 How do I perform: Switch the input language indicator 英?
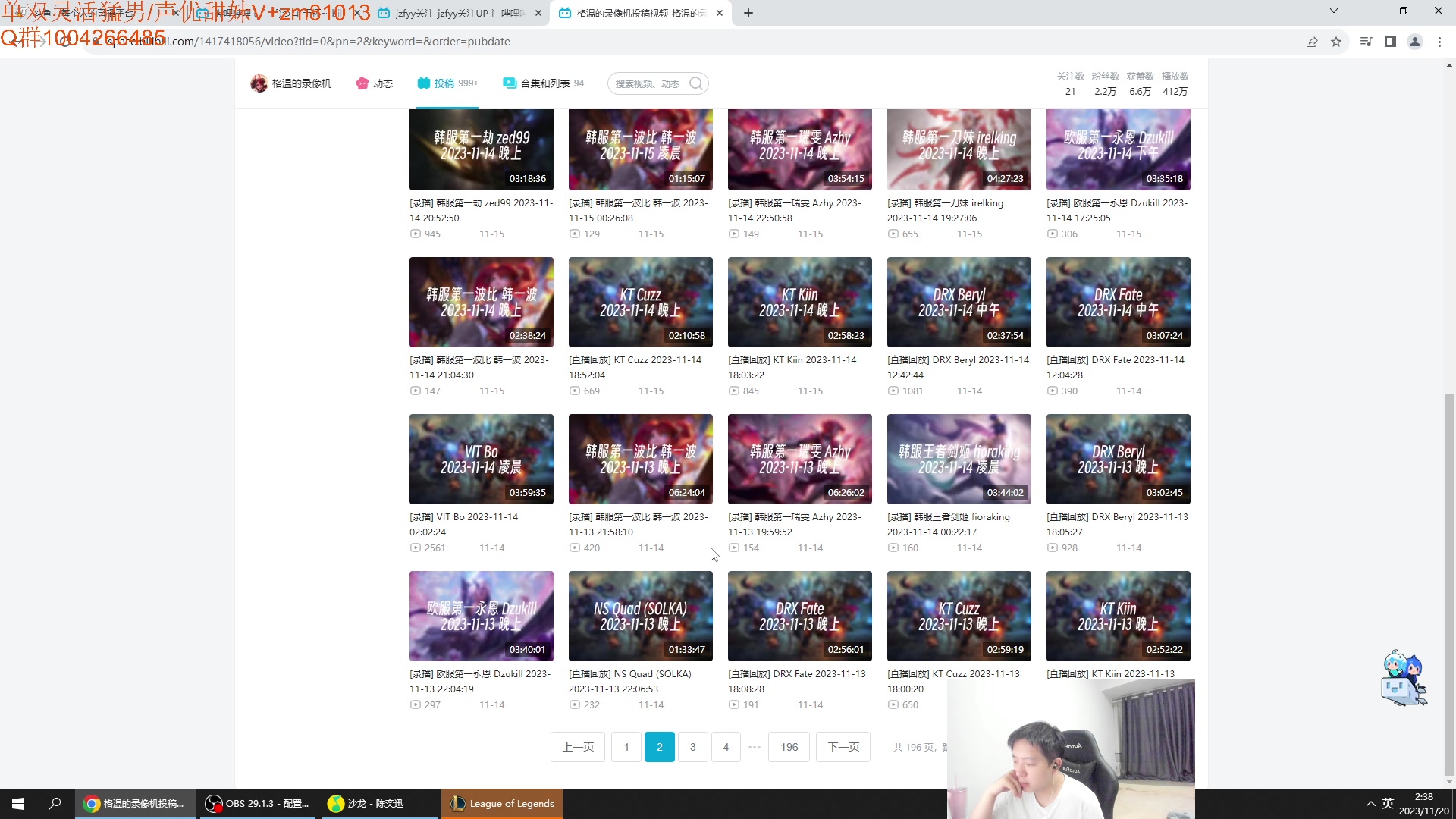pyautogui.click(x=1388, y=804)
